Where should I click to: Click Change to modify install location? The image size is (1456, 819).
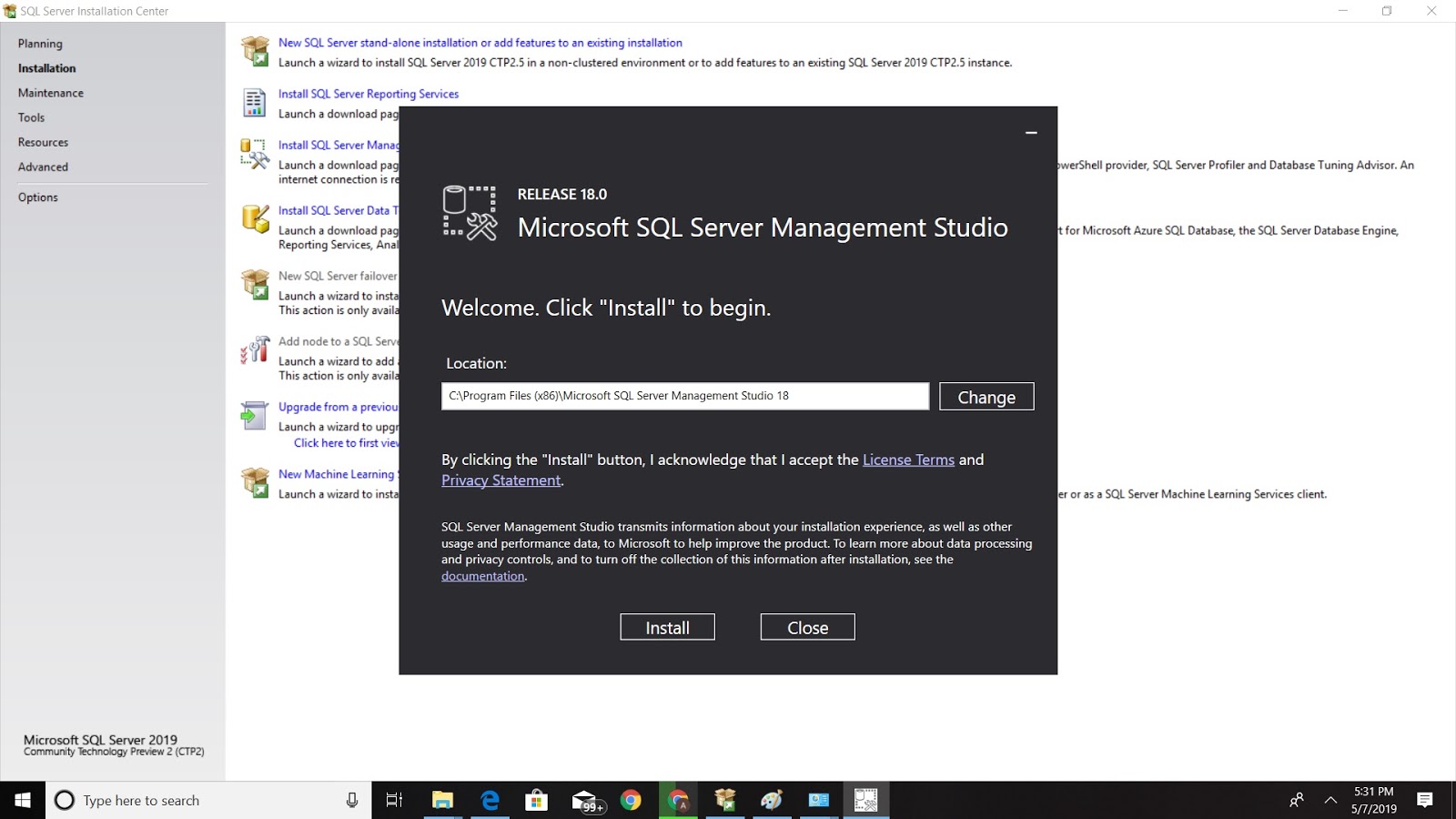[986, 397]
